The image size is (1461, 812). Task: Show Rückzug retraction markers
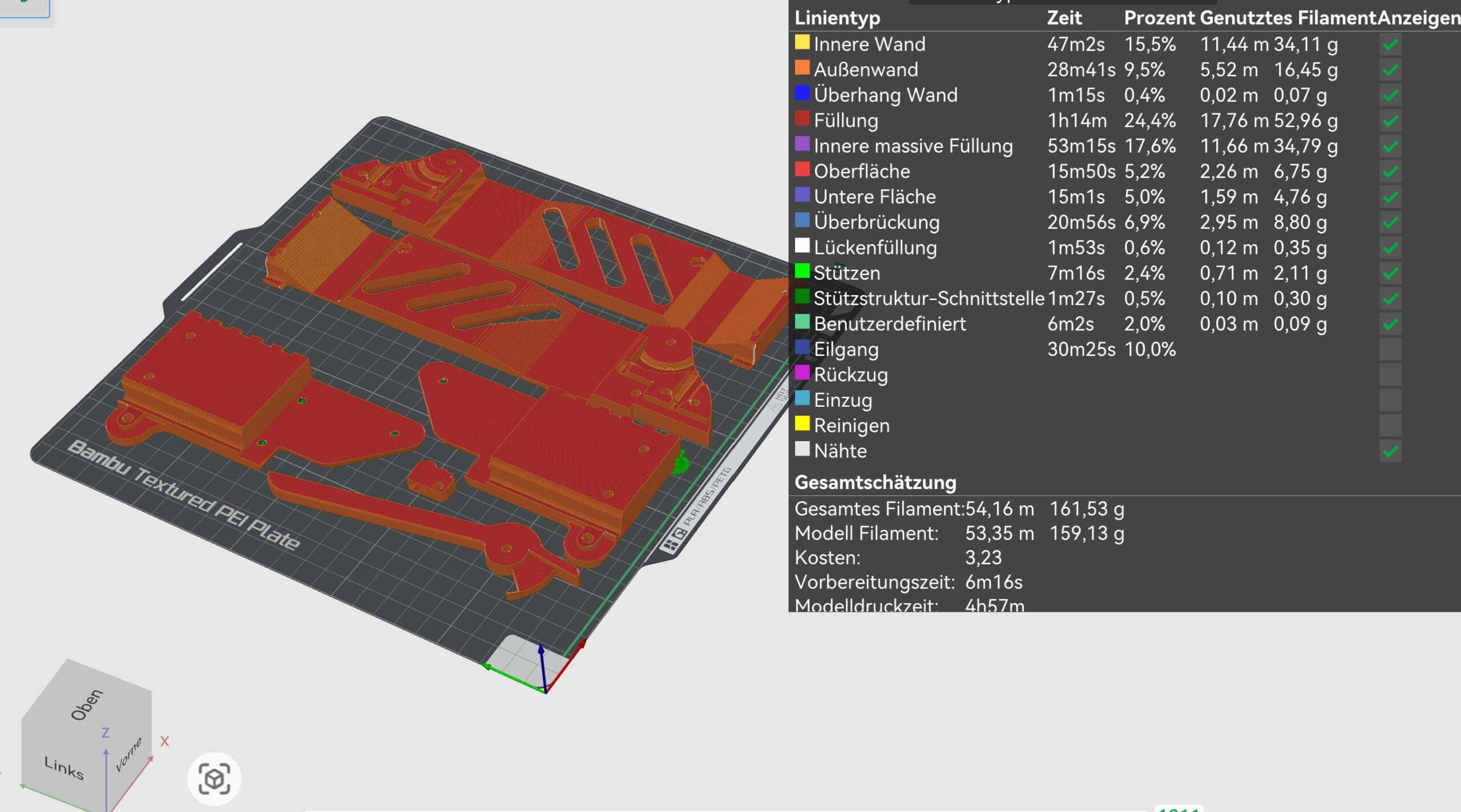pos(1390,375)
